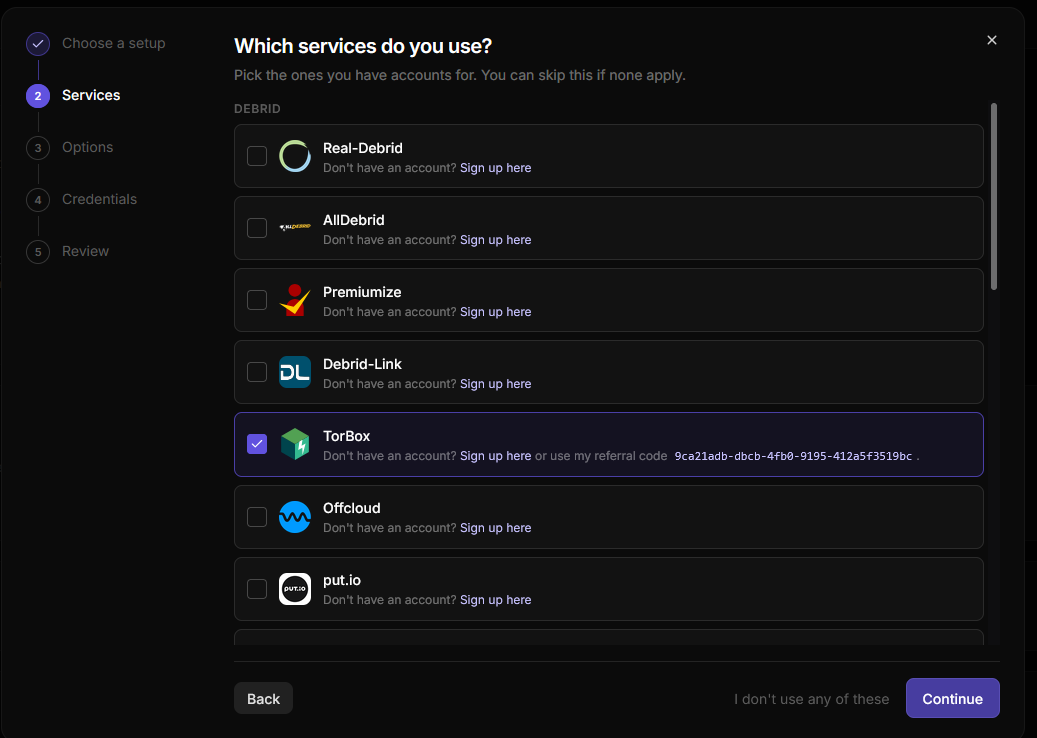1037x738 pixels.
Task: Open AllDebrid Sign up here link
Action: 495,240
